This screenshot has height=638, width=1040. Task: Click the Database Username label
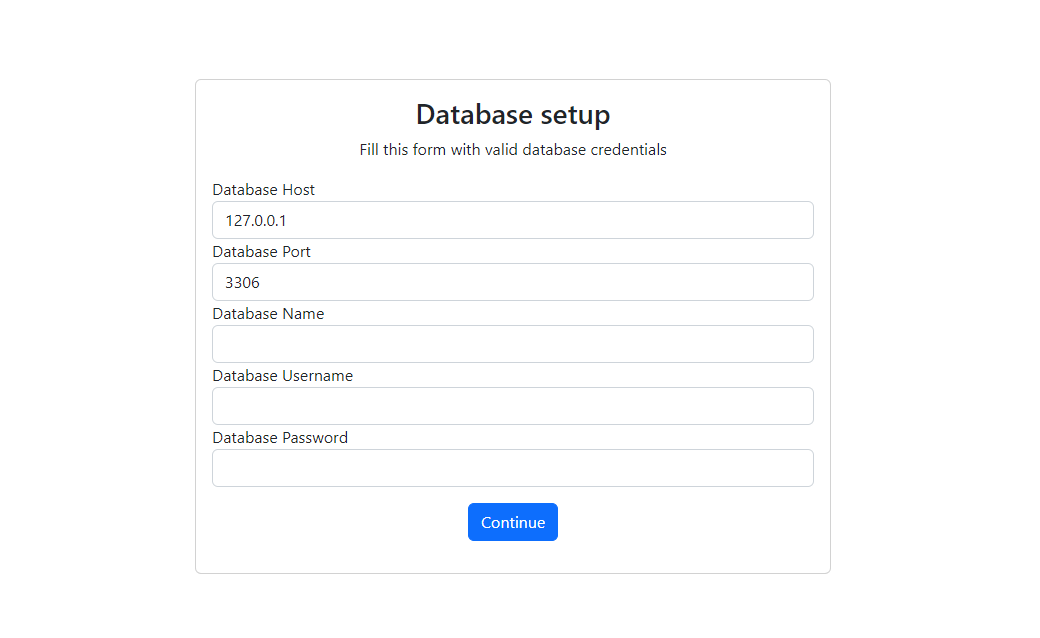click(x=282, y=375)
